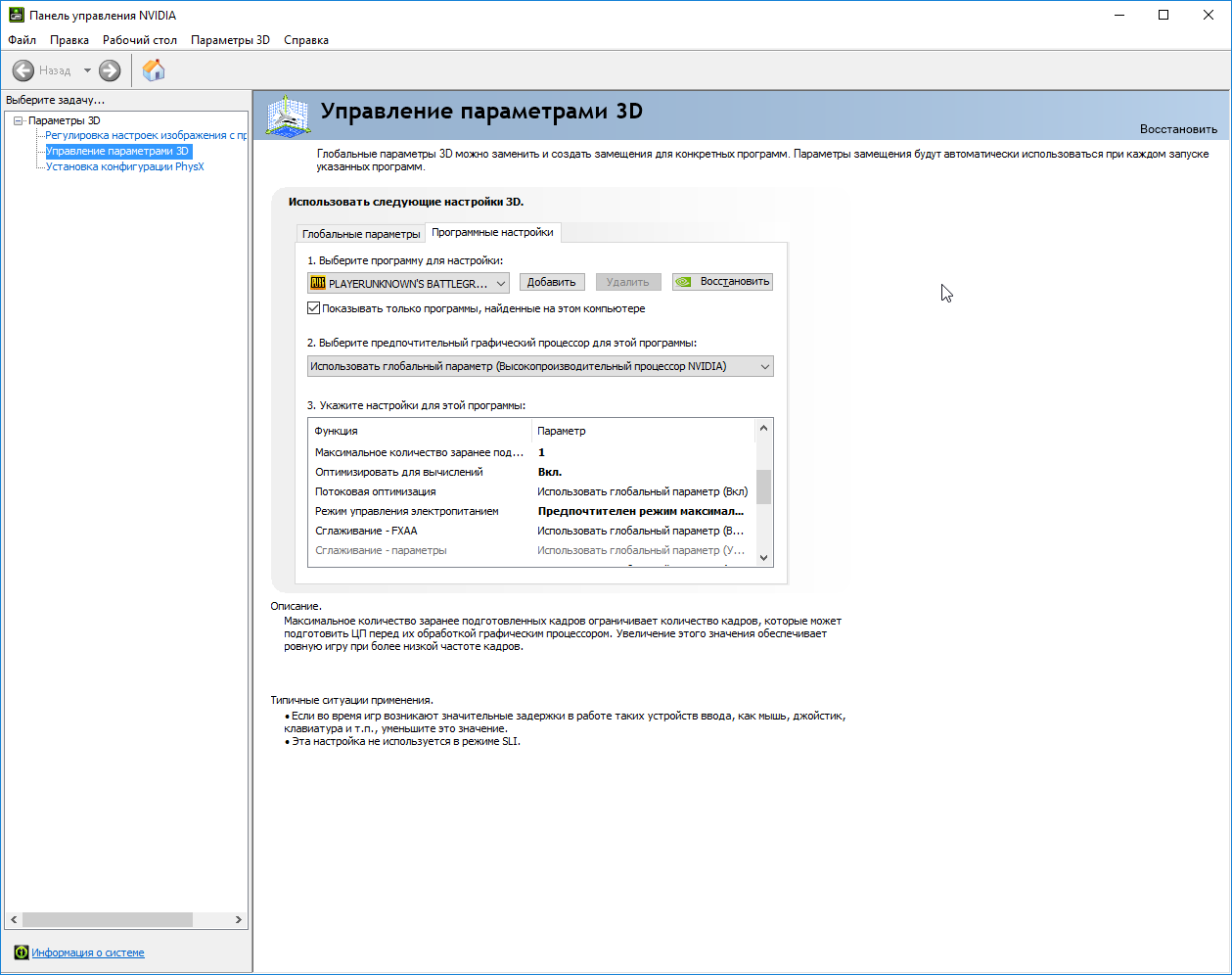Click left panel scroll right arrow

coord(238,920)
